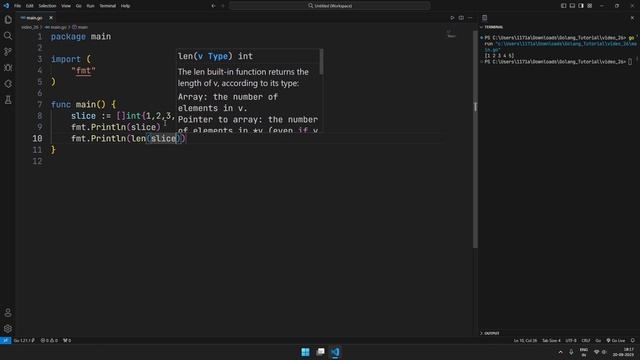Click the Run Code play button
The width and height of the screenshot is (640, 360).
point(452,18)
